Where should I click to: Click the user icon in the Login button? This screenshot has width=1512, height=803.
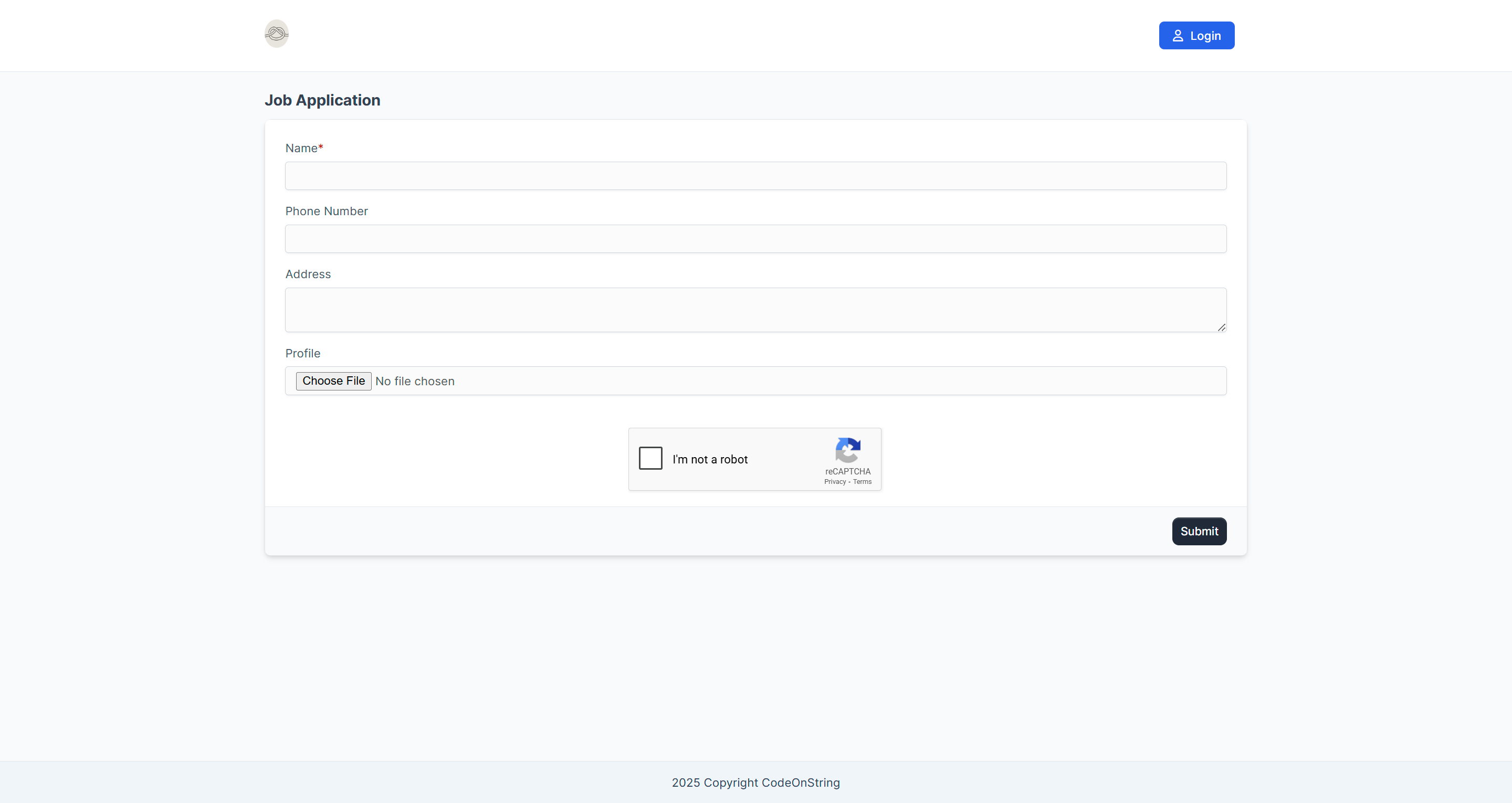click(x=1178, y=36)
